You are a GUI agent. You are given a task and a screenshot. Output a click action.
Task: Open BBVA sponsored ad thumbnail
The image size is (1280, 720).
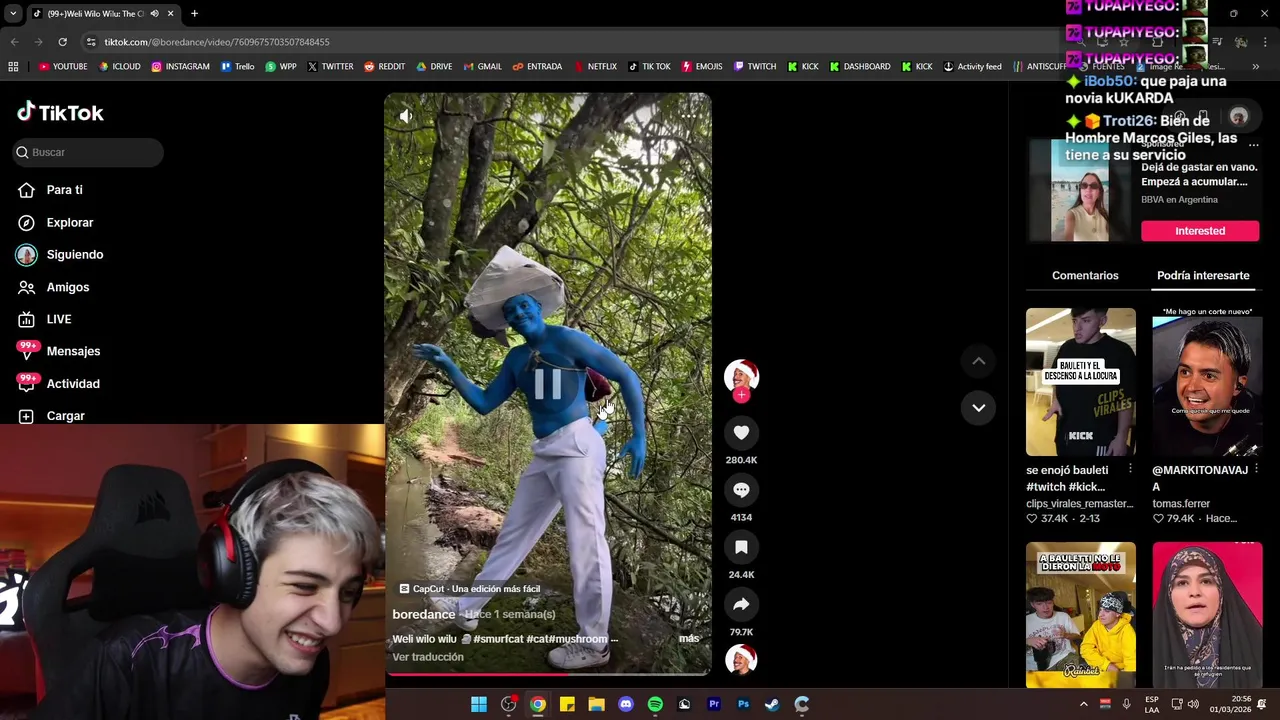coord(1080,190)
